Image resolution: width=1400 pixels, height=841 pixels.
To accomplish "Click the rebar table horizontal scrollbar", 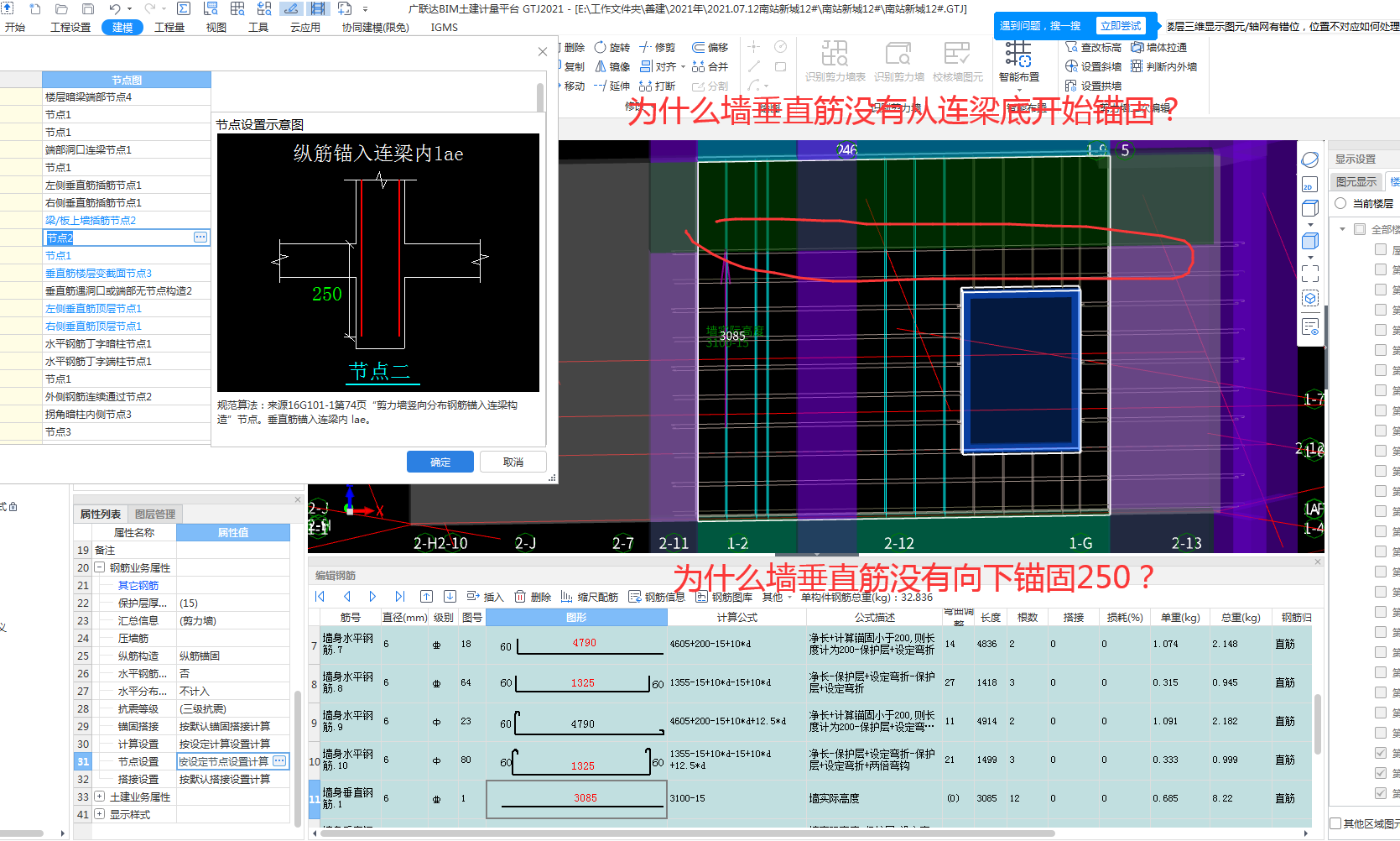I will point(688,833).
